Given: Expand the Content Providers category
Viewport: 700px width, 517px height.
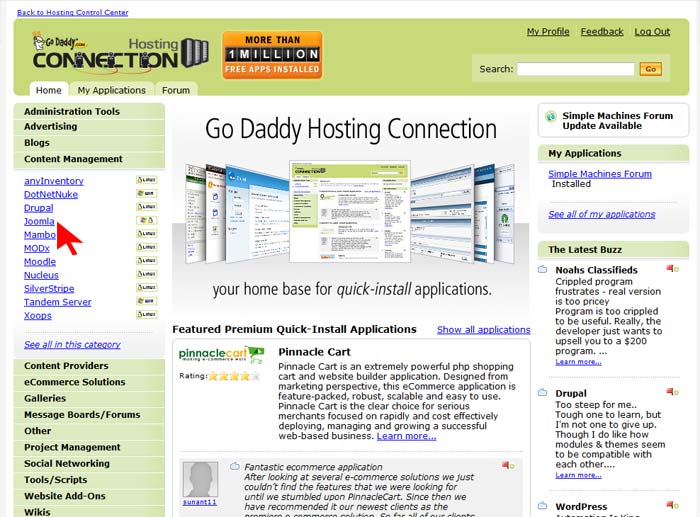Looking at the screenshot, I should tap(89, 366).
